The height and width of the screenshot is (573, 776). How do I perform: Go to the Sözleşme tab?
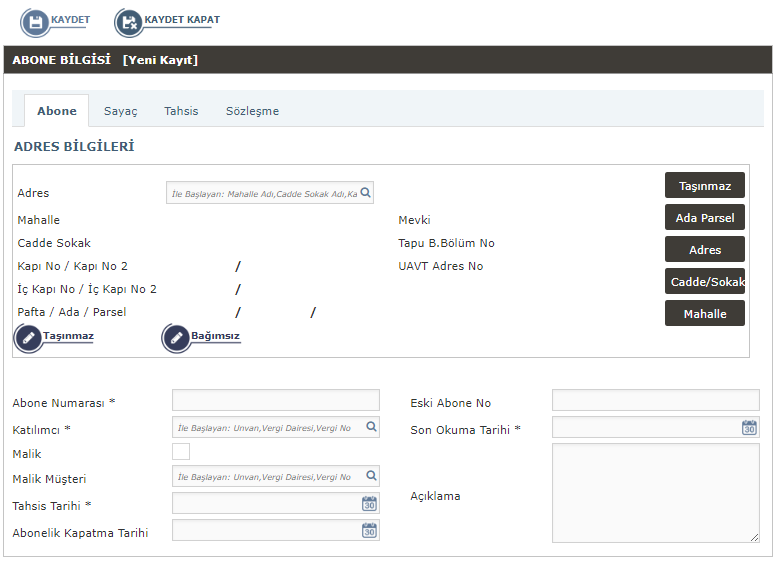pyautogui.click(x=252, y=111)
